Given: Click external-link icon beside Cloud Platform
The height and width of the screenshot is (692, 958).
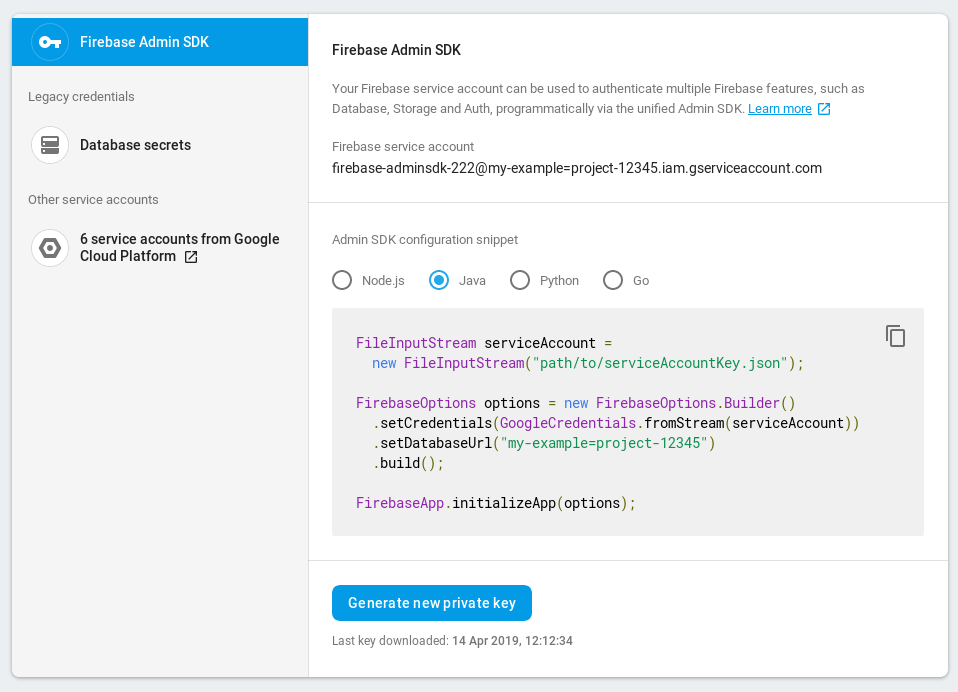Looking at the screenshot, I should pyautogui.click(x=191, y=257).
